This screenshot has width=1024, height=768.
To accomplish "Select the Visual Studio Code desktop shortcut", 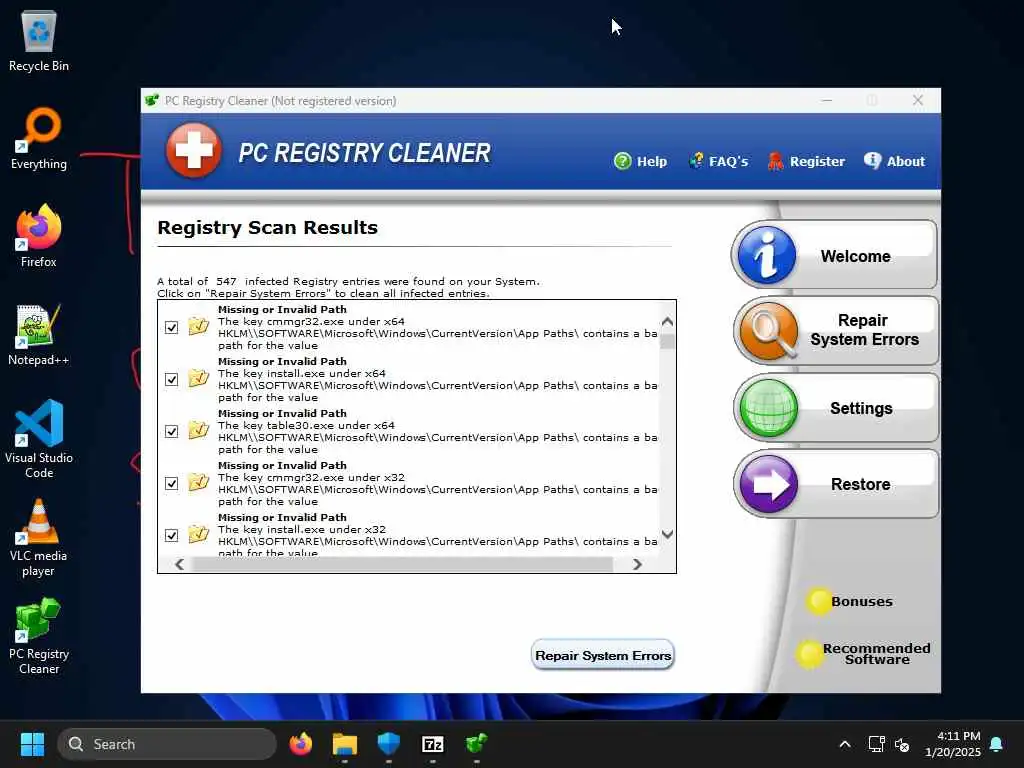I will tap(39, 439).
